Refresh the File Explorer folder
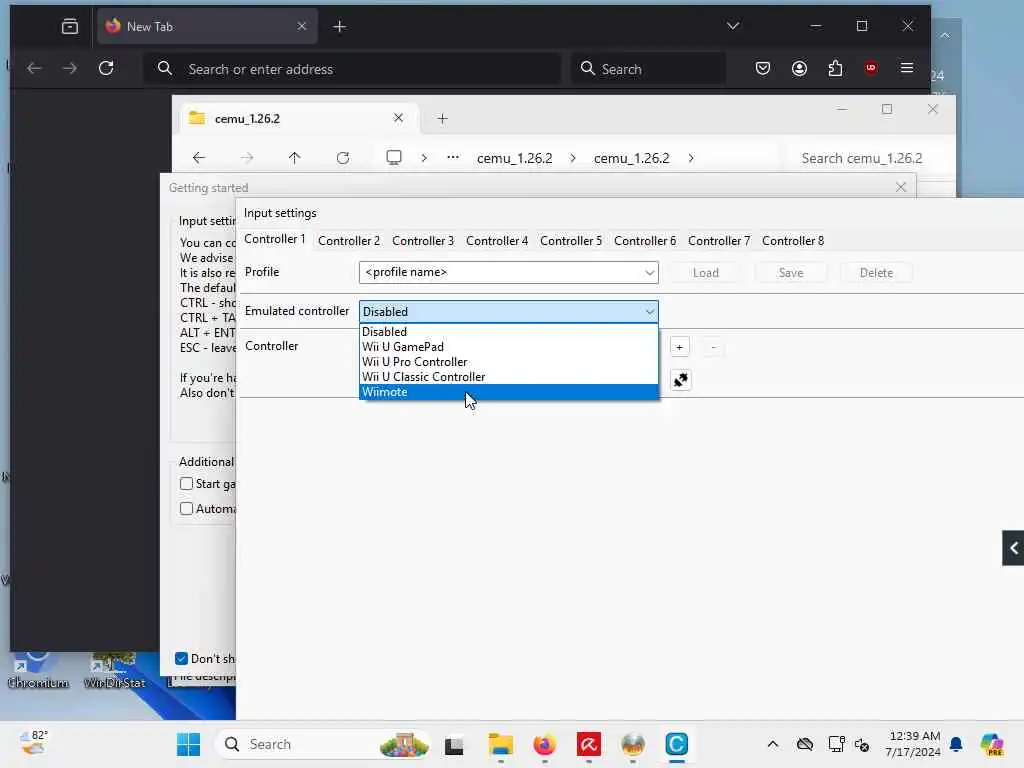 point(343,158)
